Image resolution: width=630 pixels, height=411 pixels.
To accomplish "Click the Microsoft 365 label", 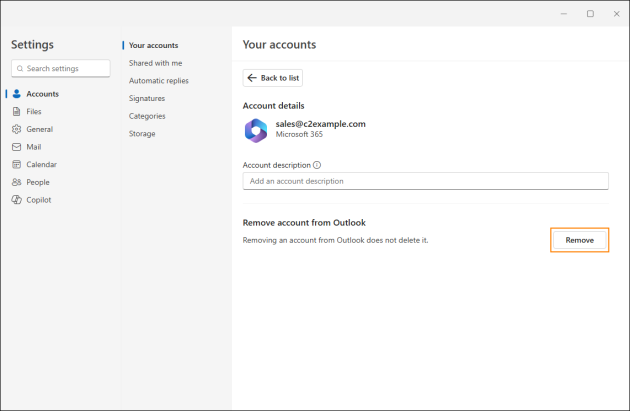I will [x=299, y=135].
